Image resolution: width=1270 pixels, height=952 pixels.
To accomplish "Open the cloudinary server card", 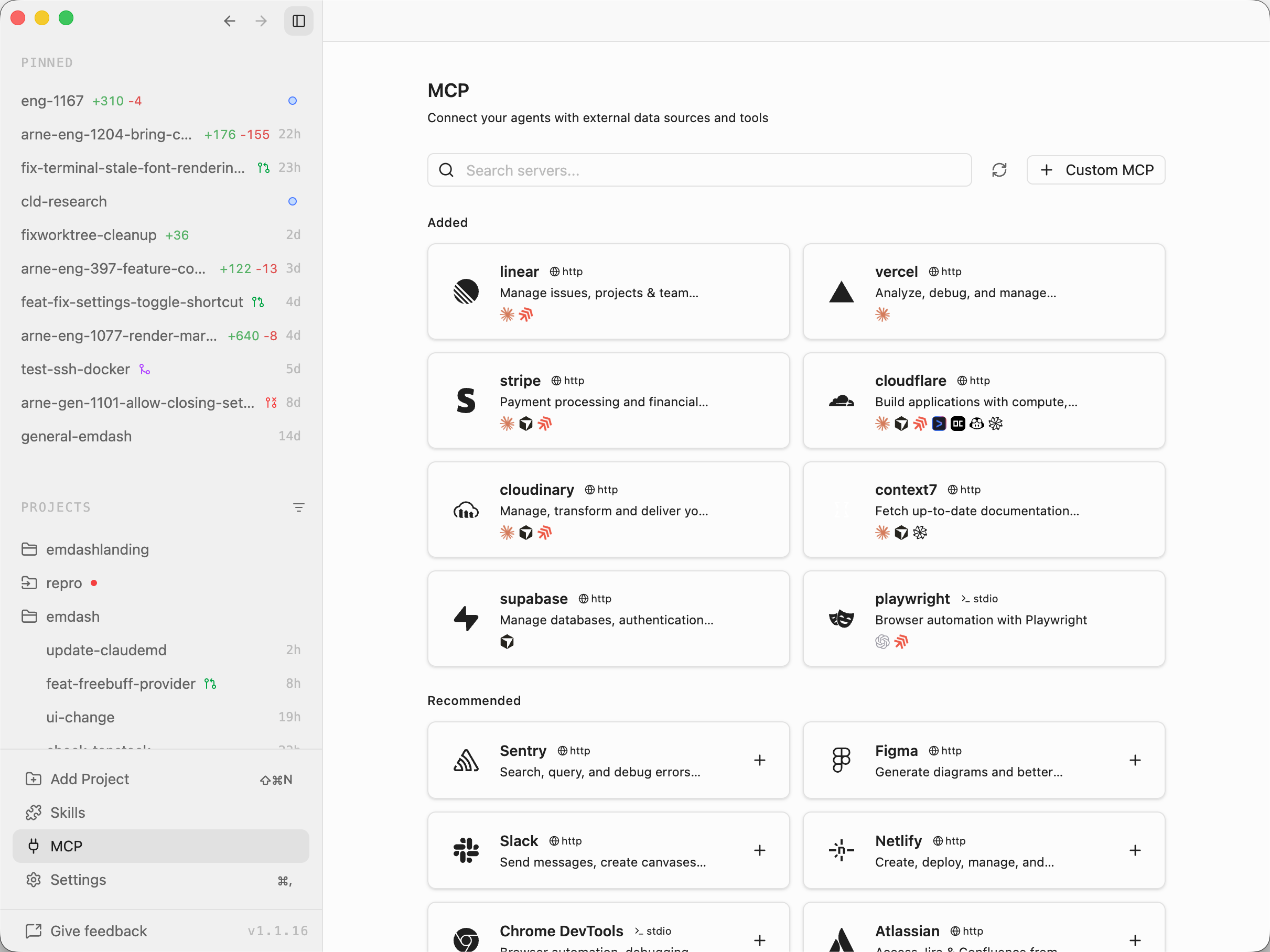I will pyautogui.click(x=609, y=510).
